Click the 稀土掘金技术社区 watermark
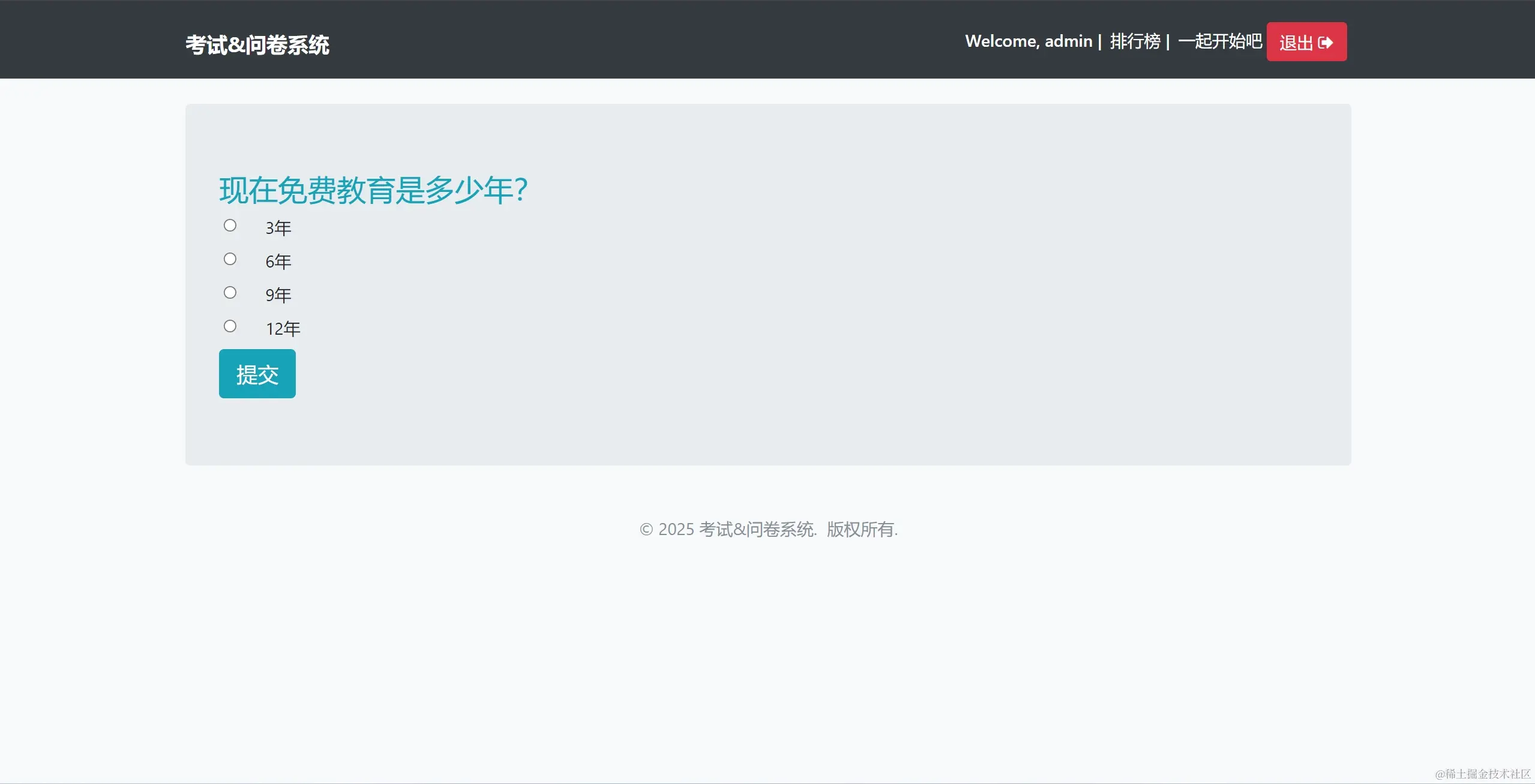This screenshot has width=1535, height=784. 1482,774
